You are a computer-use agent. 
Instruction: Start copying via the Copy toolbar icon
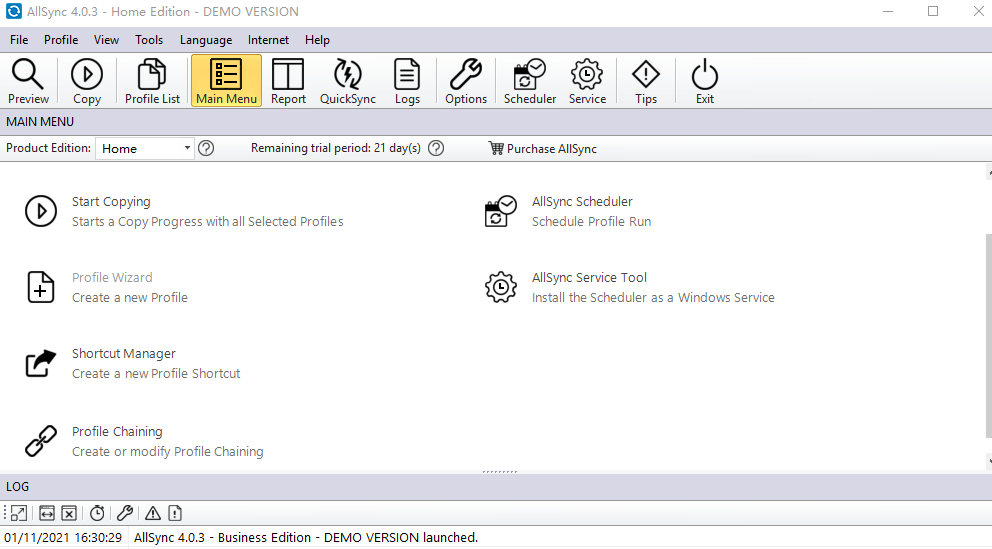tap(87, 81)
